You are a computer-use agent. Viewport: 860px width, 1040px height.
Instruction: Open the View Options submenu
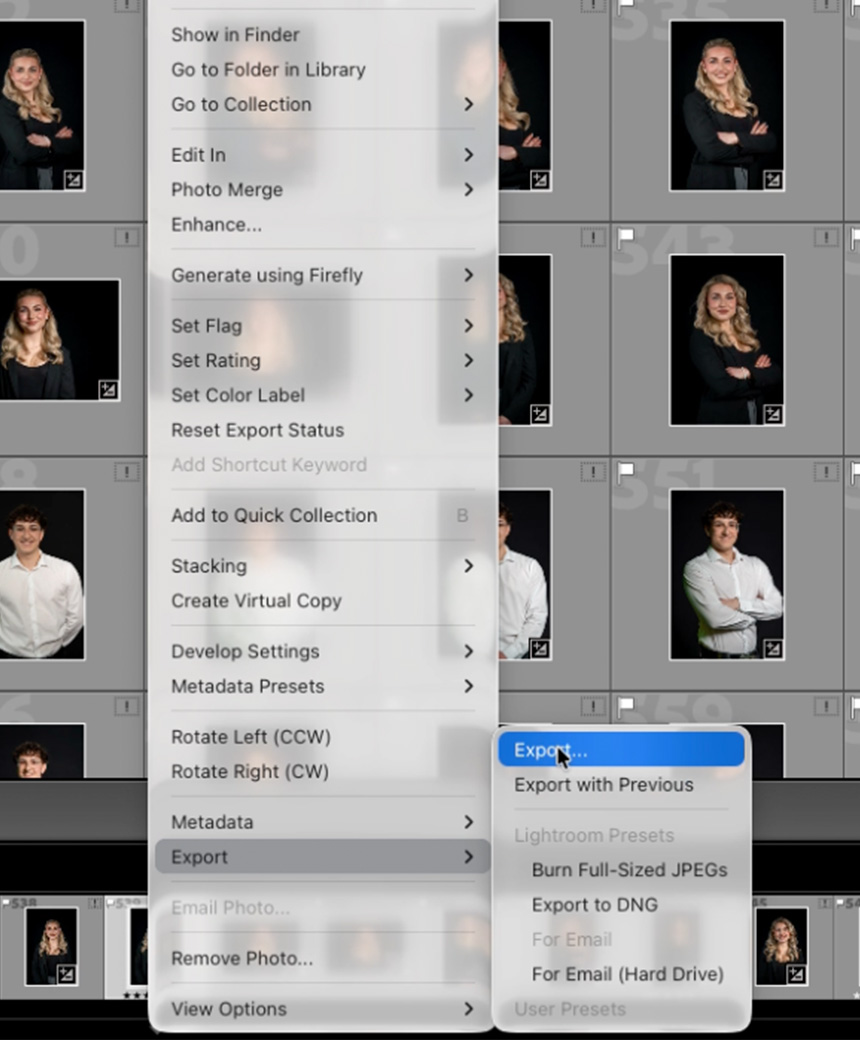323,1009
